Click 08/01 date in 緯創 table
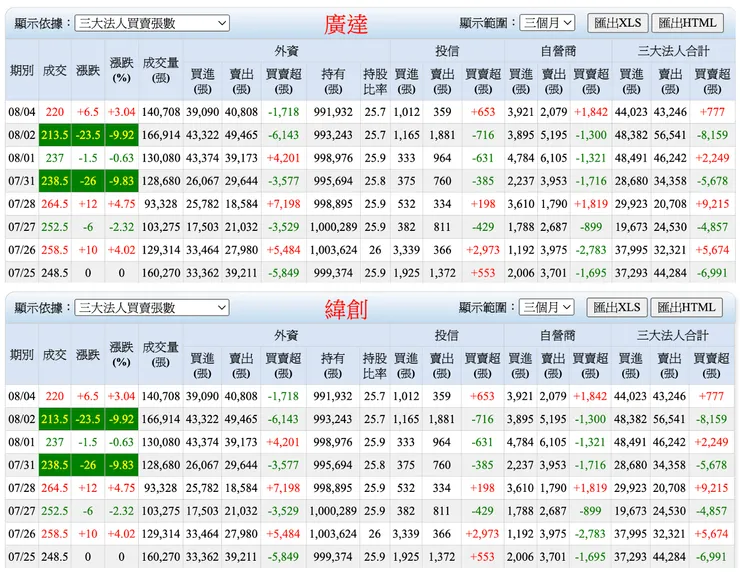This screenshot has height=572, width=740. [22, 442]
